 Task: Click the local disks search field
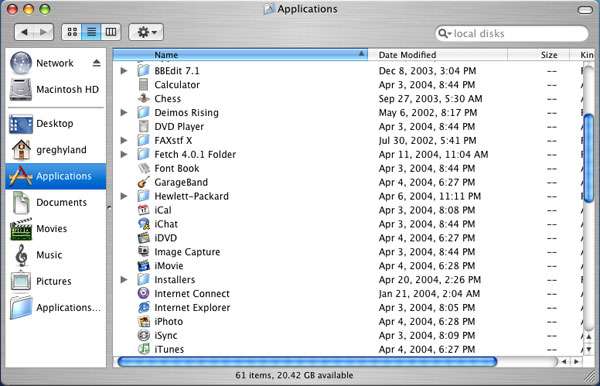click(511, 34)
